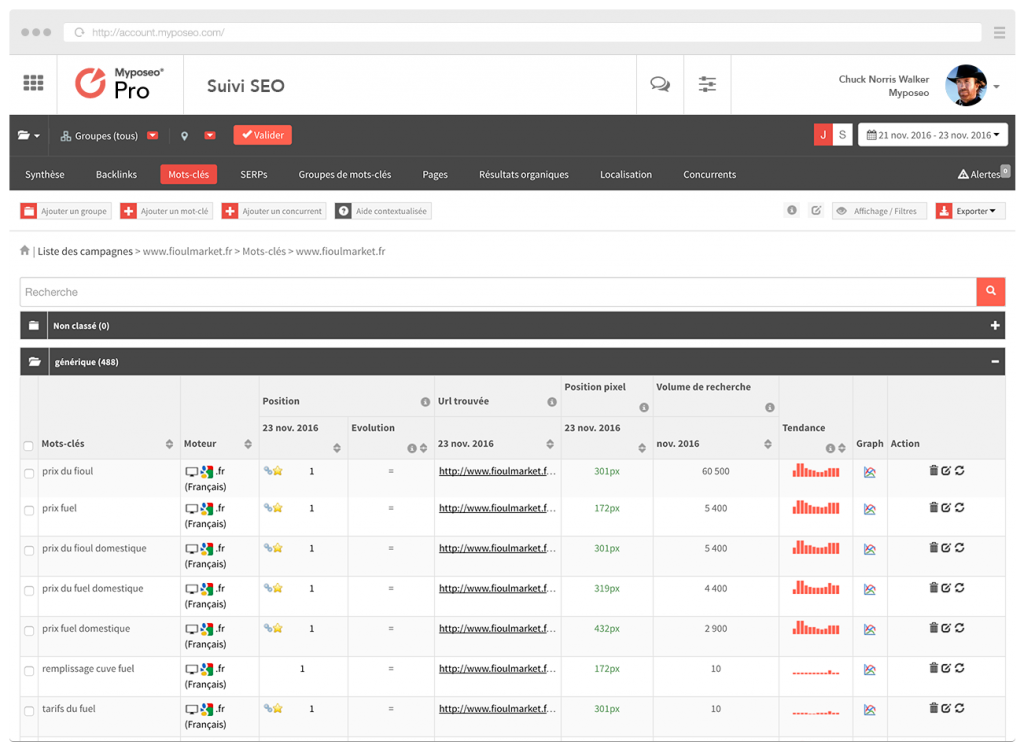Viewport: 1024px width, 749px height.
Task: Open the date range picker dropdown
Action: [933, 135]
